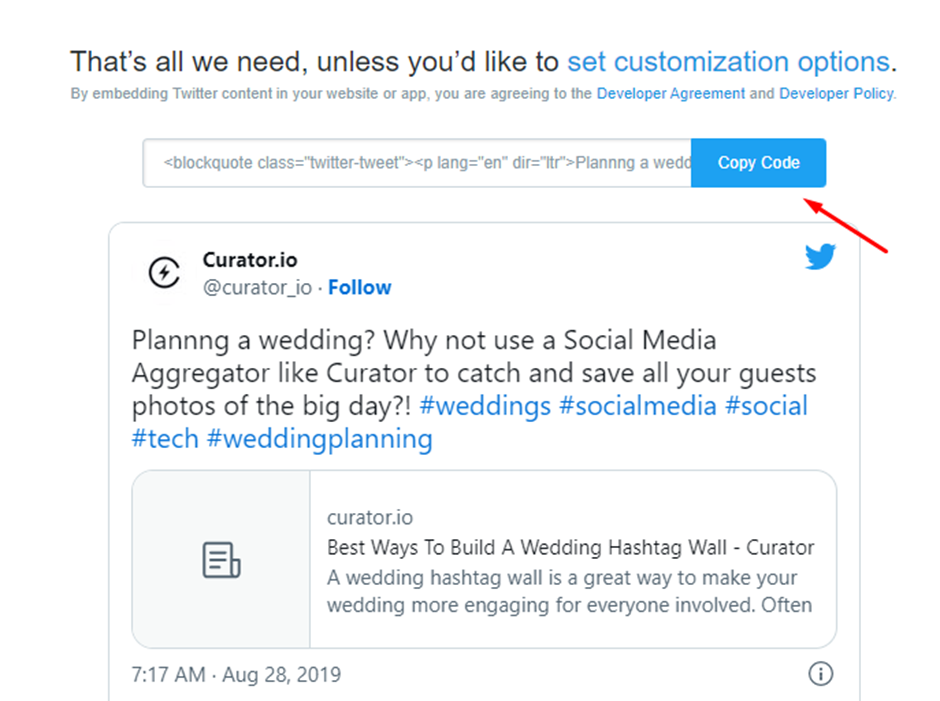
Task: Follow the curator_io account
Action: coord(359,288)
